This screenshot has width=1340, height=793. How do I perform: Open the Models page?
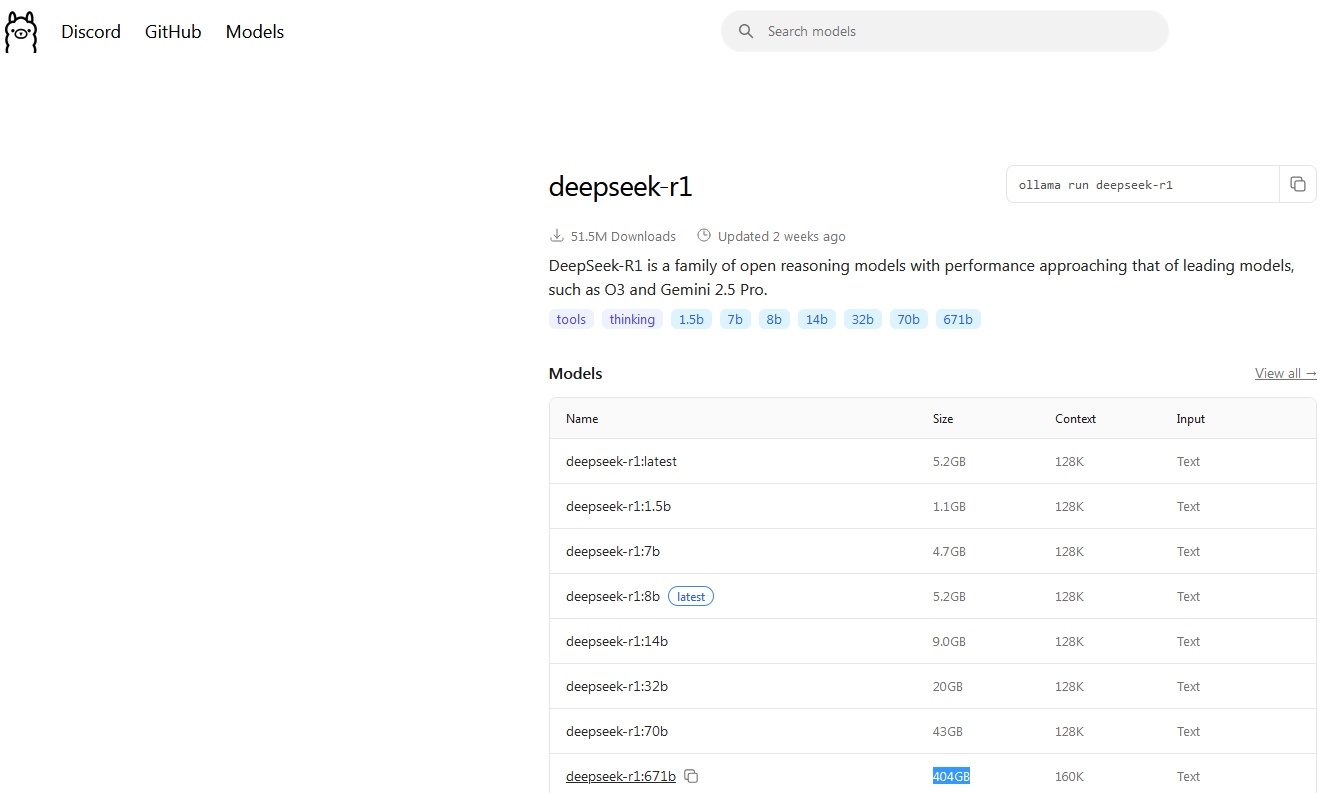coord(255,32)
